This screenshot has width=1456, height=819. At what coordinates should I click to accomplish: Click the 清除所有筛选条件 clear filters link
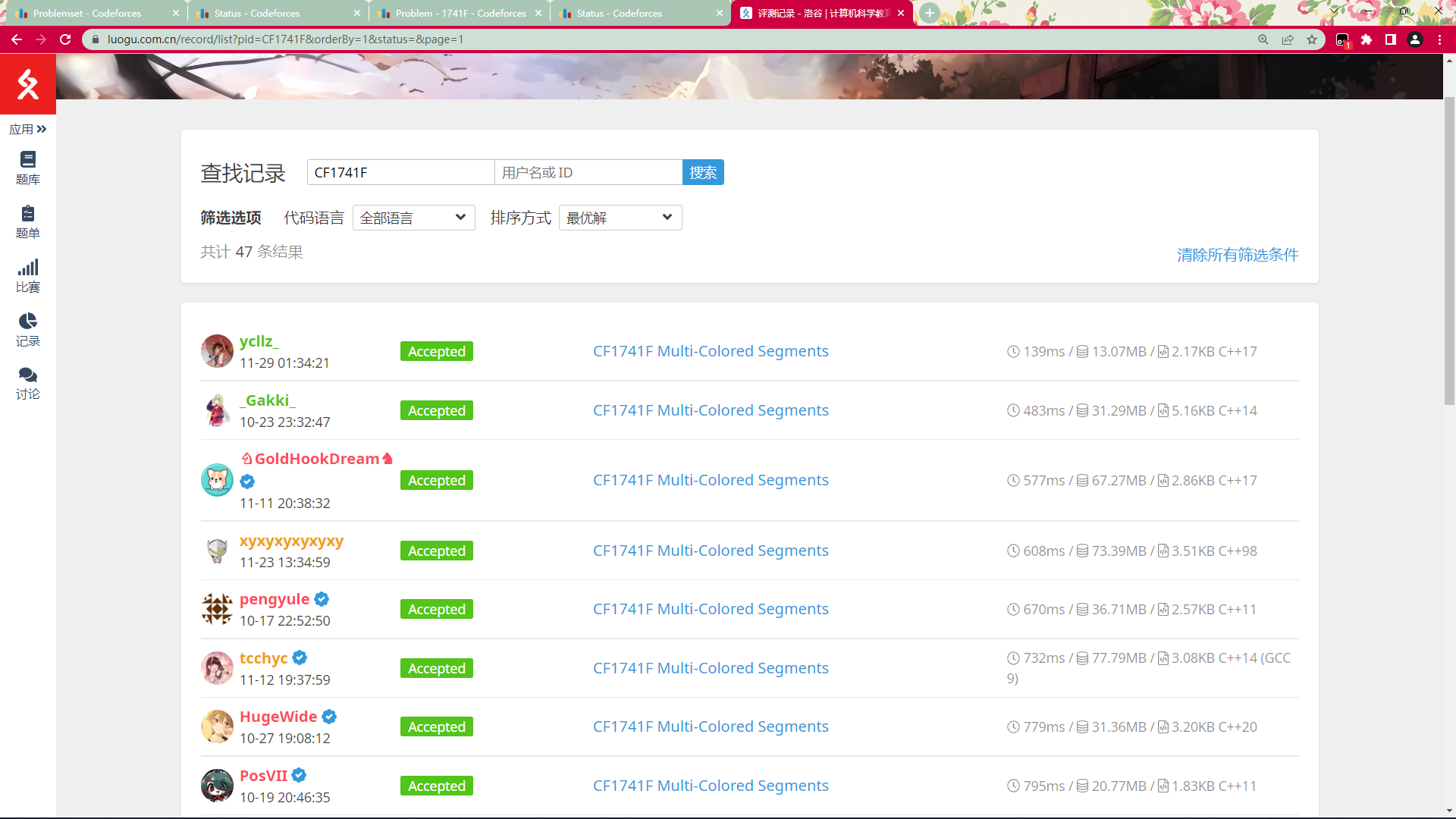(1237, 255)
